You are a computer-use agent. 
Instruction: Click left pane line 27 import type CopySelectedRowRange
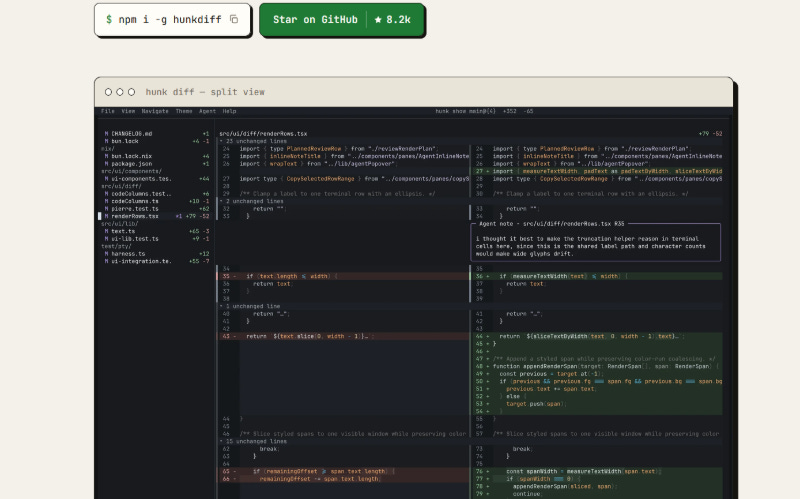coord(343,179)
